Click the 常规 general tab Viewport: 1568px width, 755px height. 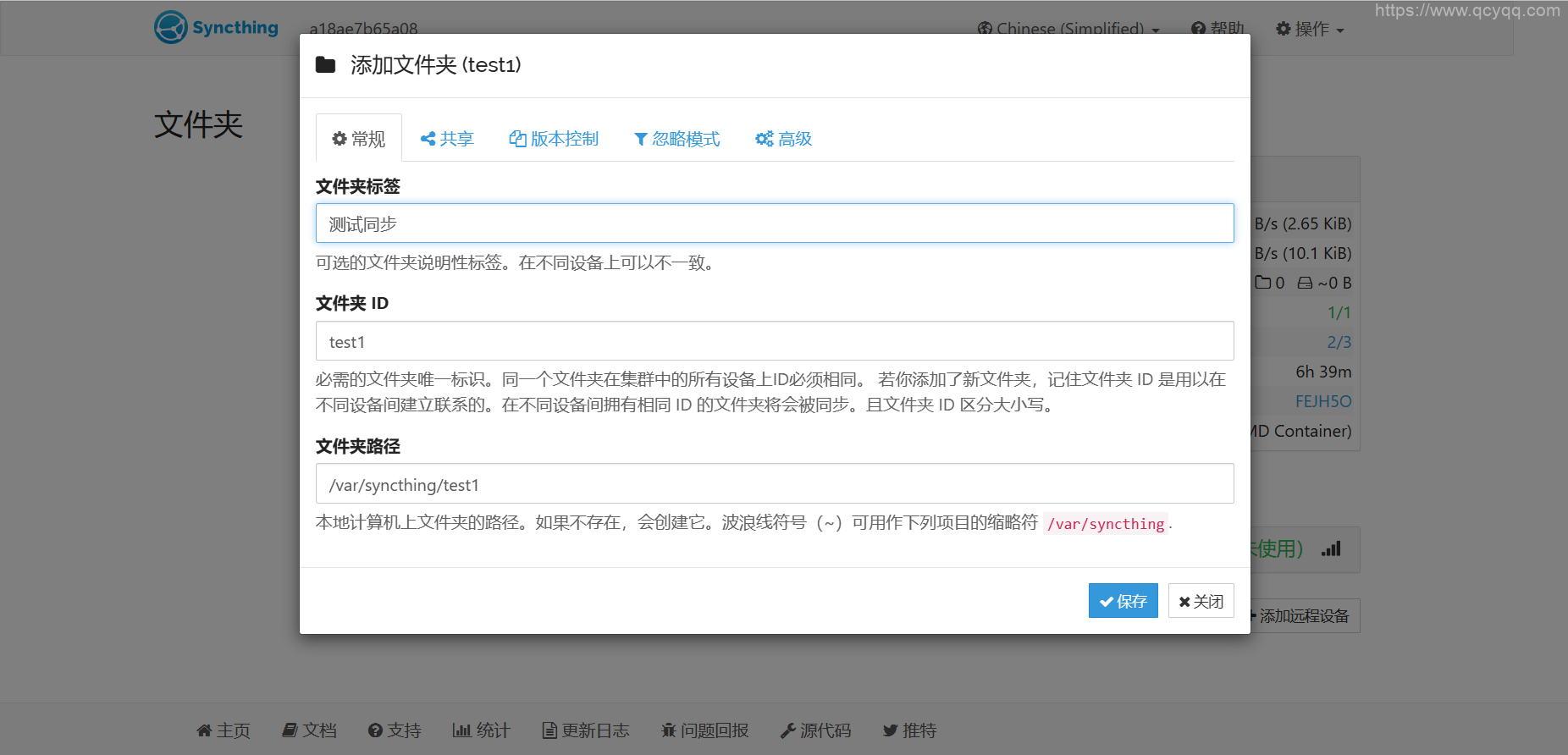359,139
